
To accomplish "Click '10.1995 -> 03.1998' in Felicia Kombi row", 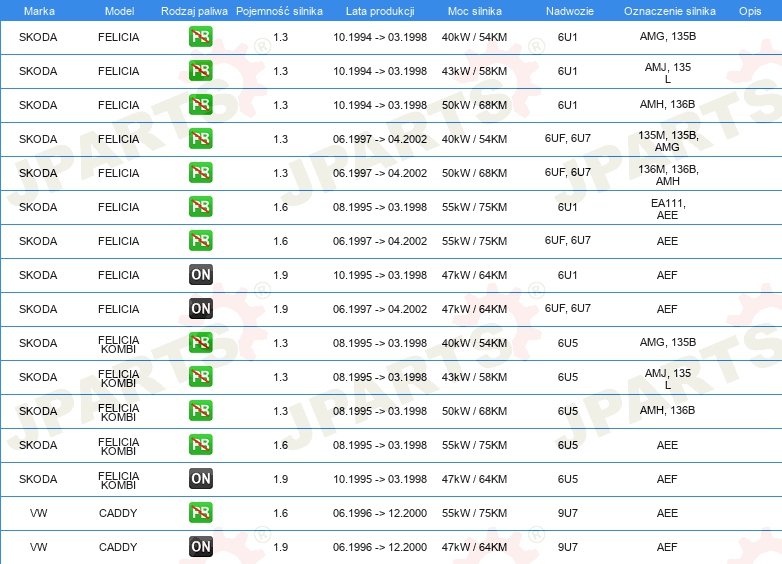I will (x=380, y=479).
